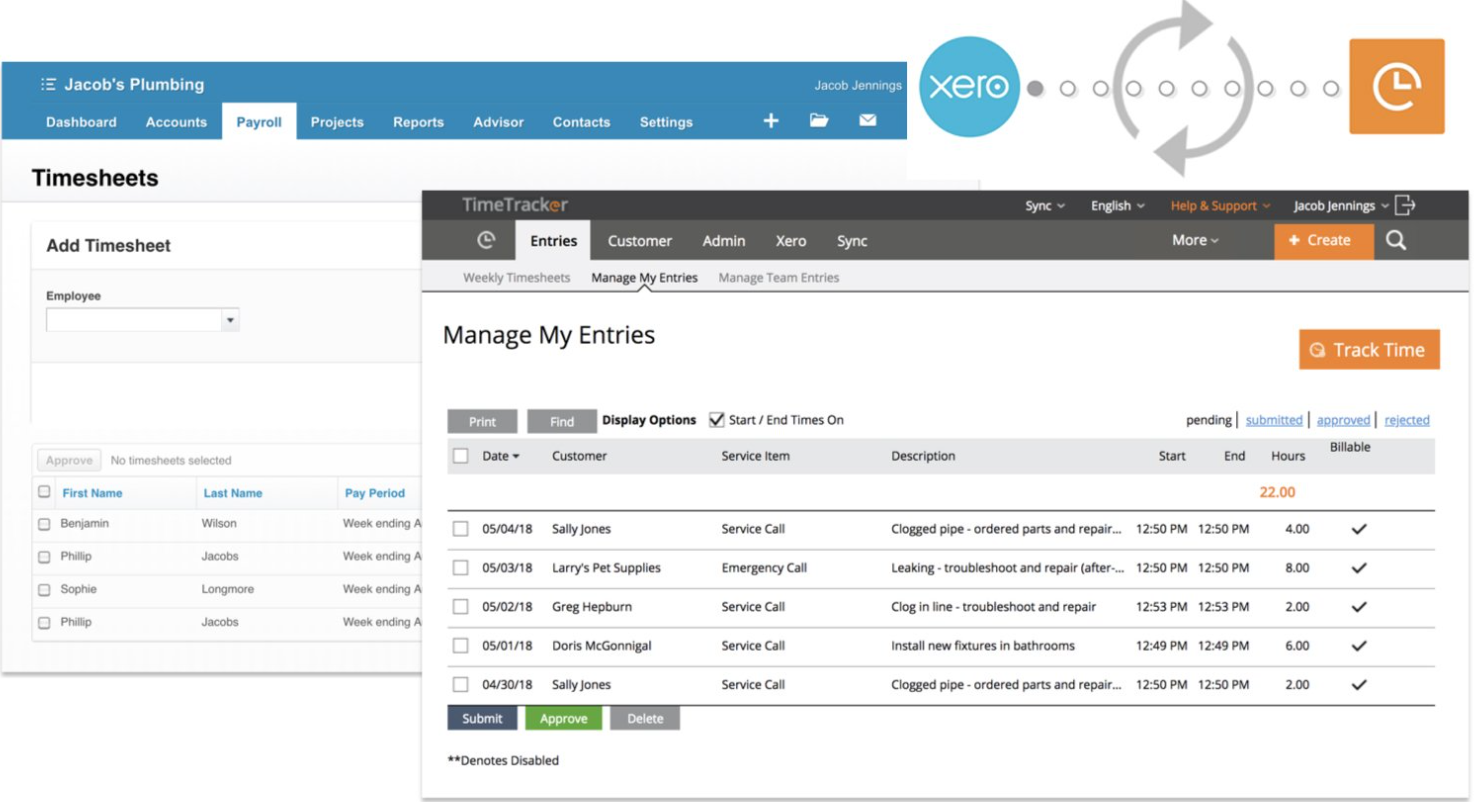Open the envelope mail icon in Xero
Viewport: 1474px width, 802px height.
point(867,120)
